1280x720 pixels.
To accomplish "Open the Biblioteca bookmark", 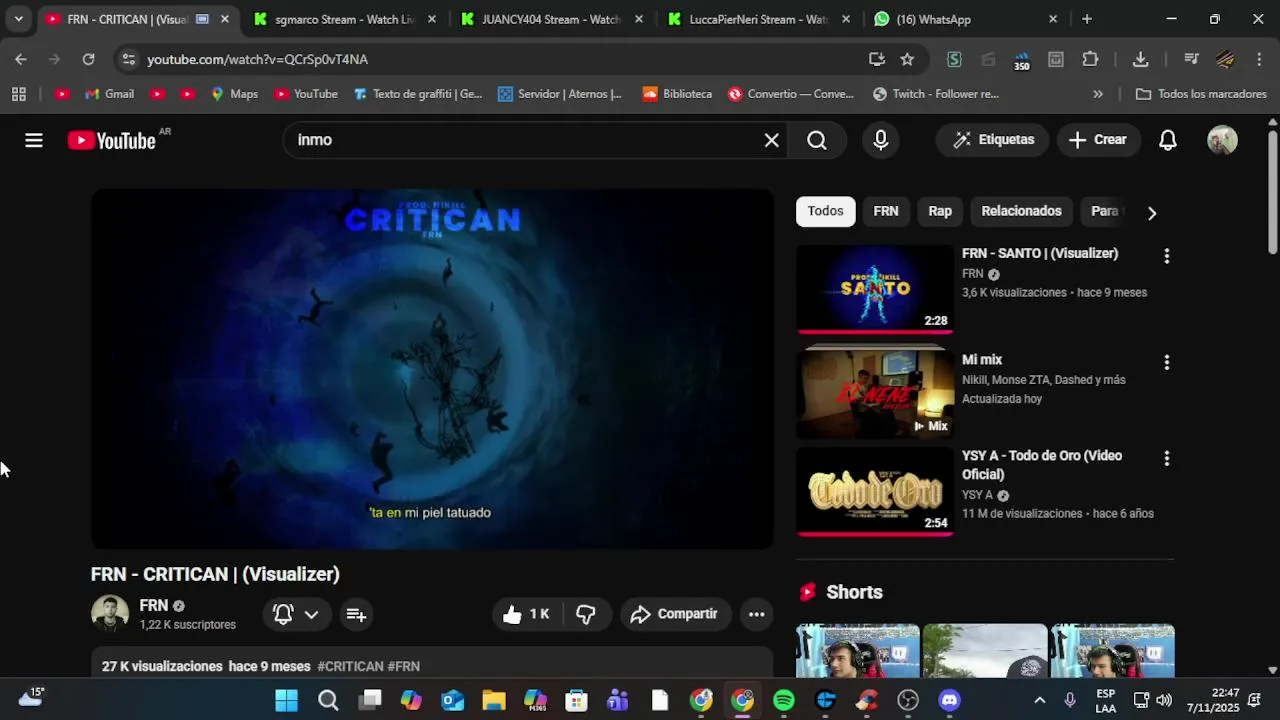I will pos(677,94).
